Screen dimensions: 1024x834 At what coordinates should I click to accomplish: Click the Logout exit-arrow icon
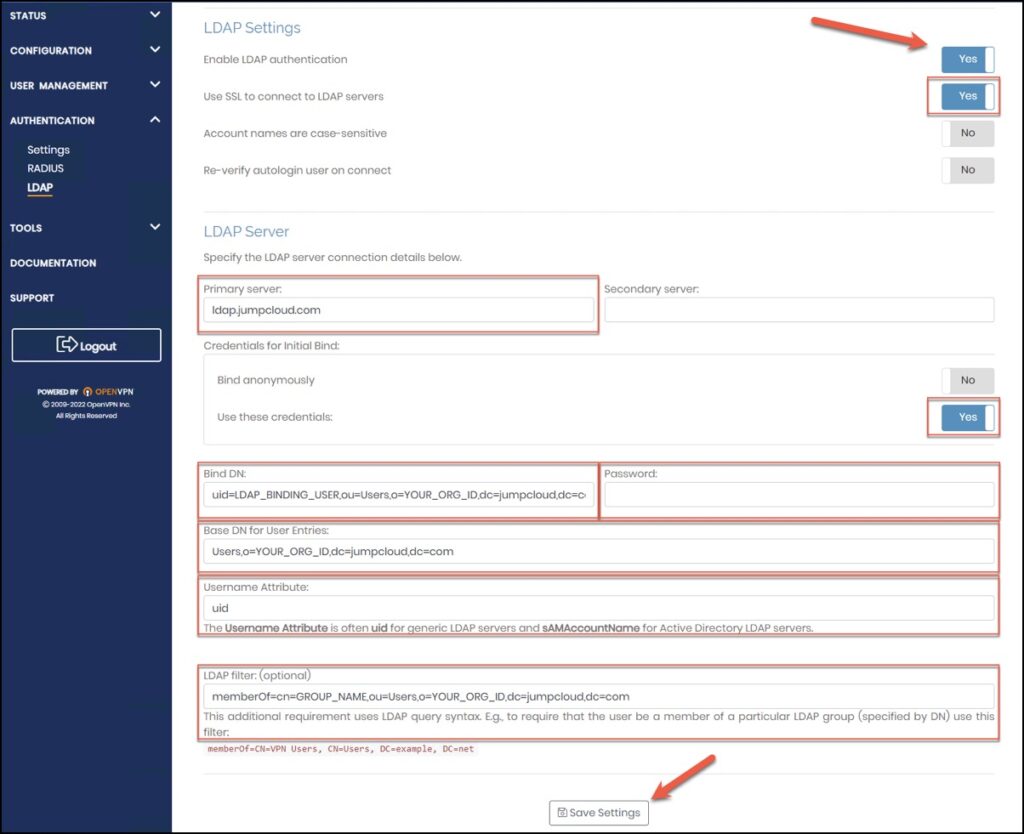(66, 345)
